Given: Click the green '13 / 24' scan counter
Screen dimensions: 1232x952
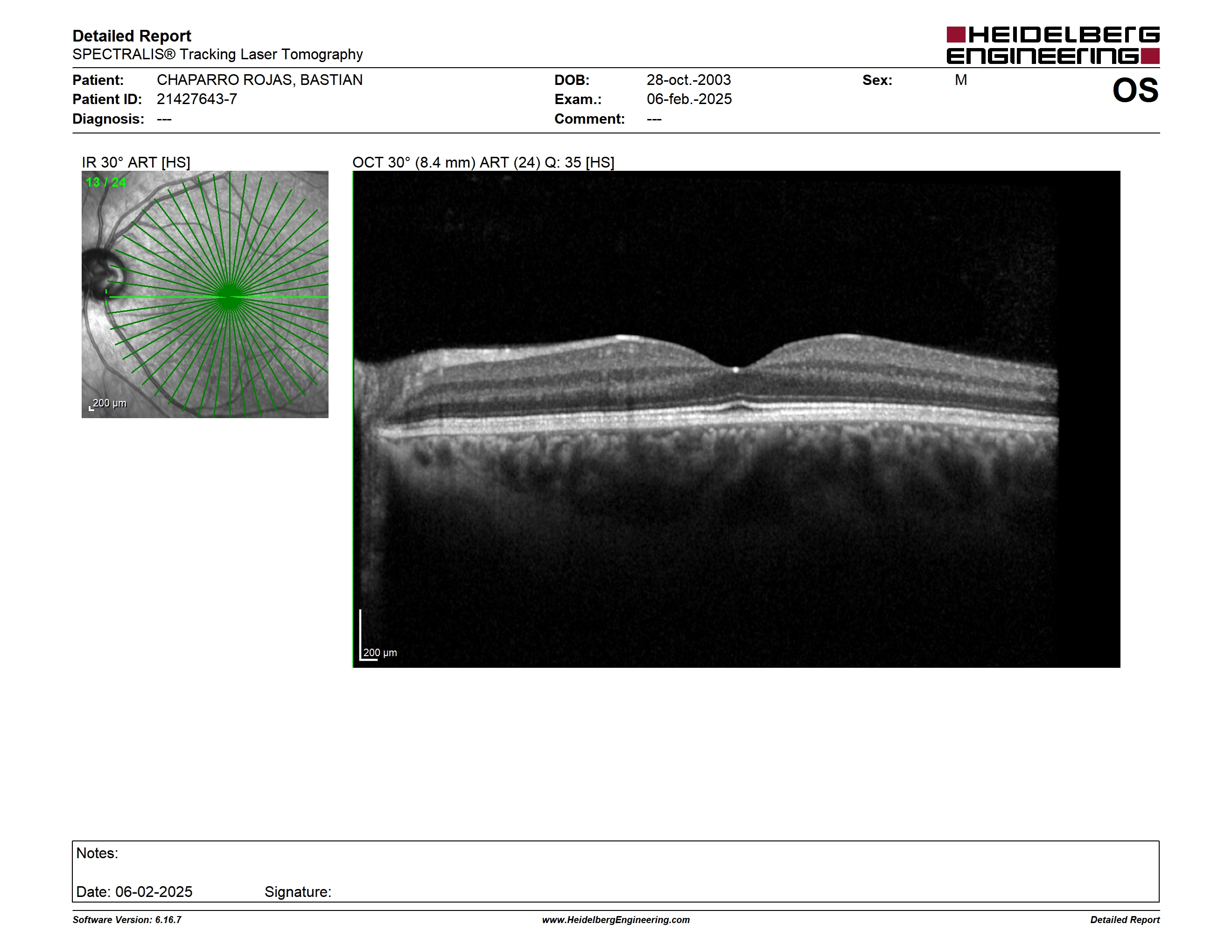Looking at the screenshot, I should 106,182.
